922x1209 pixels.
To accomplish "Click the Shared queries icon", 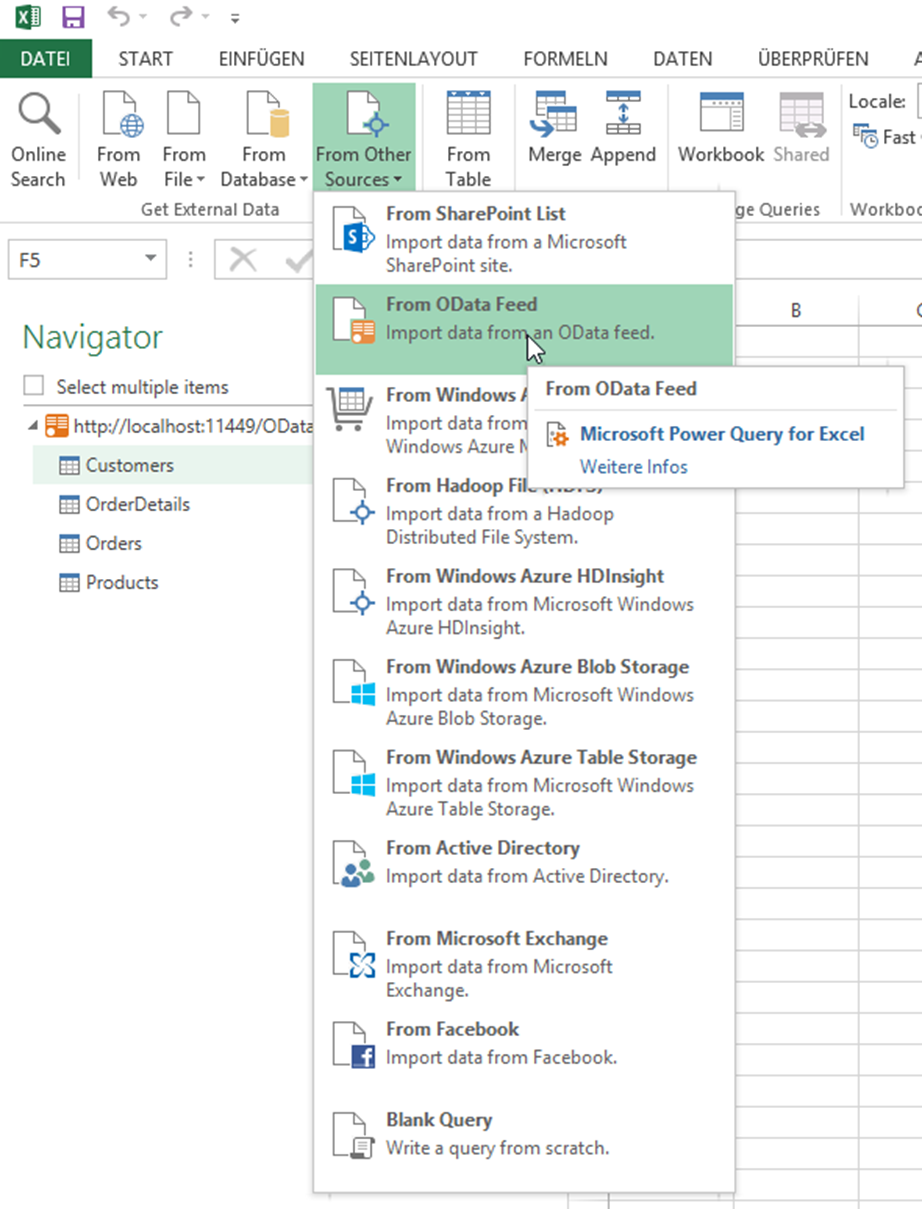I will 801,114.
